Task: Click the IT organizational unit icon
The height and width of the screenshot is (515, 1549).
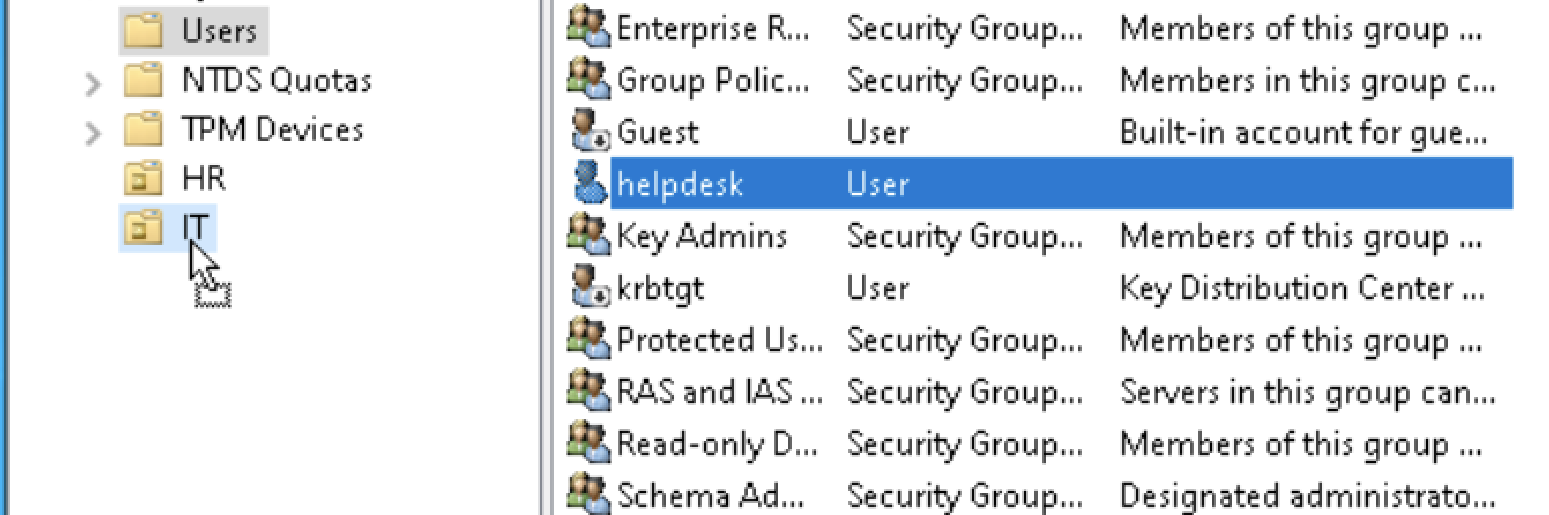Action: coord(143,229)
